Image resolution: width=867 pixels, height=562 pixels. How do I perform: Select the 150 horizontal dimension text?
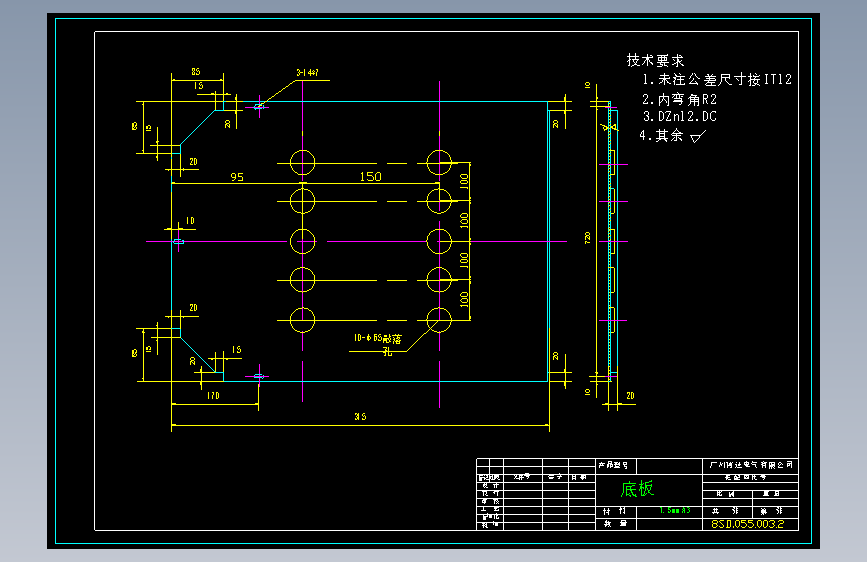(x=370, y=176)
